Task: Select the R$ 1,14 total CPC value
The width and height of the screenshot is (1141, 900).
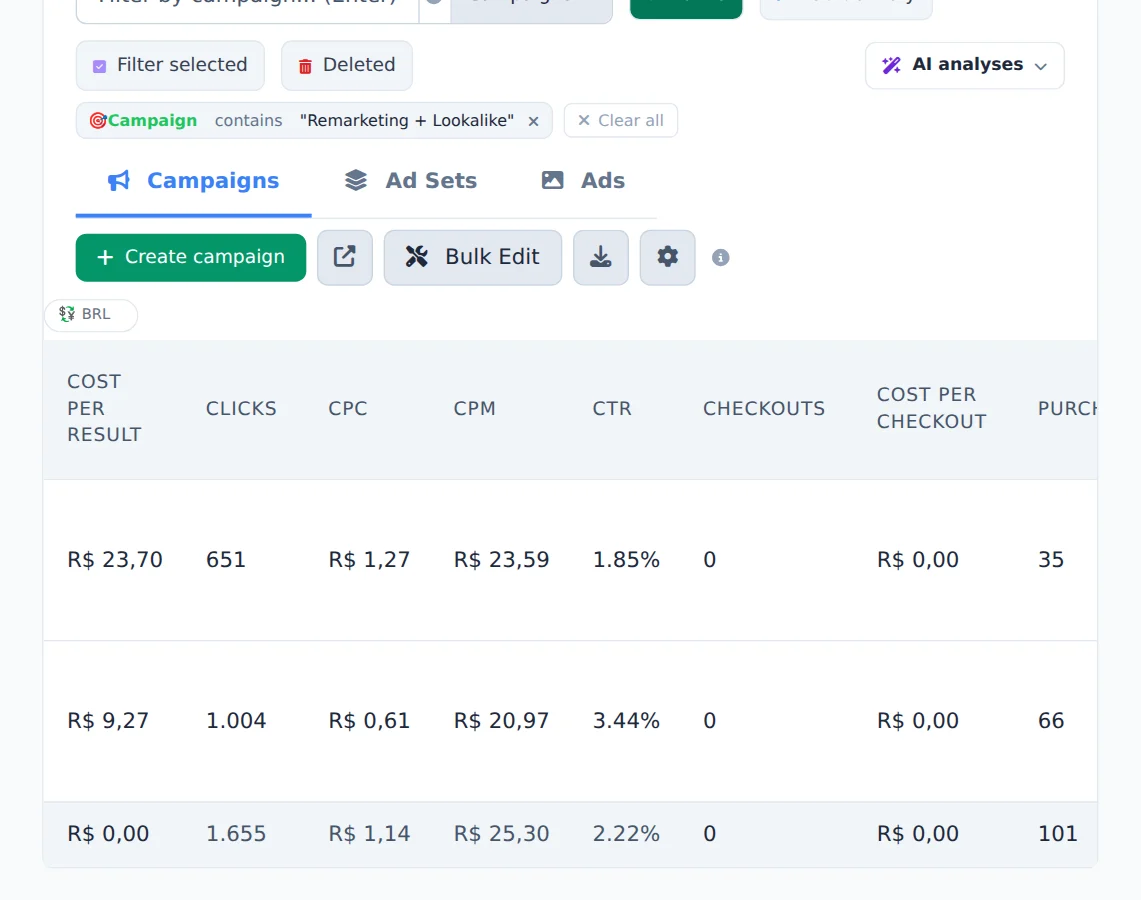Action: coord(369,833)
